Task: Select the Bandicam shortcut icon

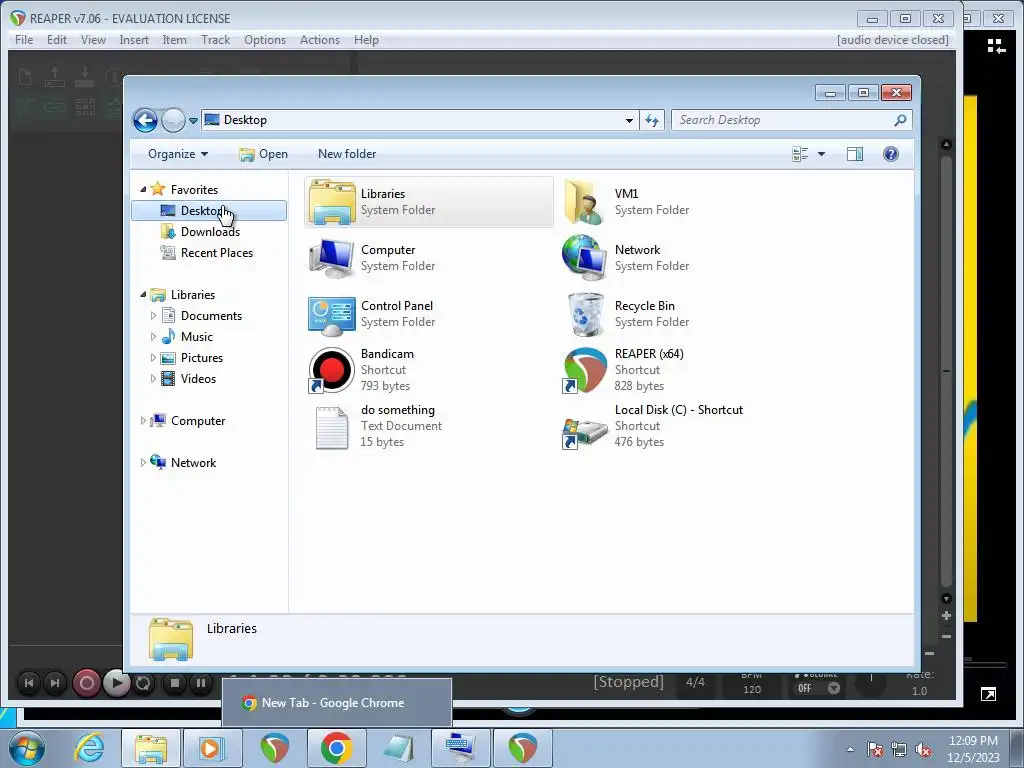Action: tap(332, 370)
